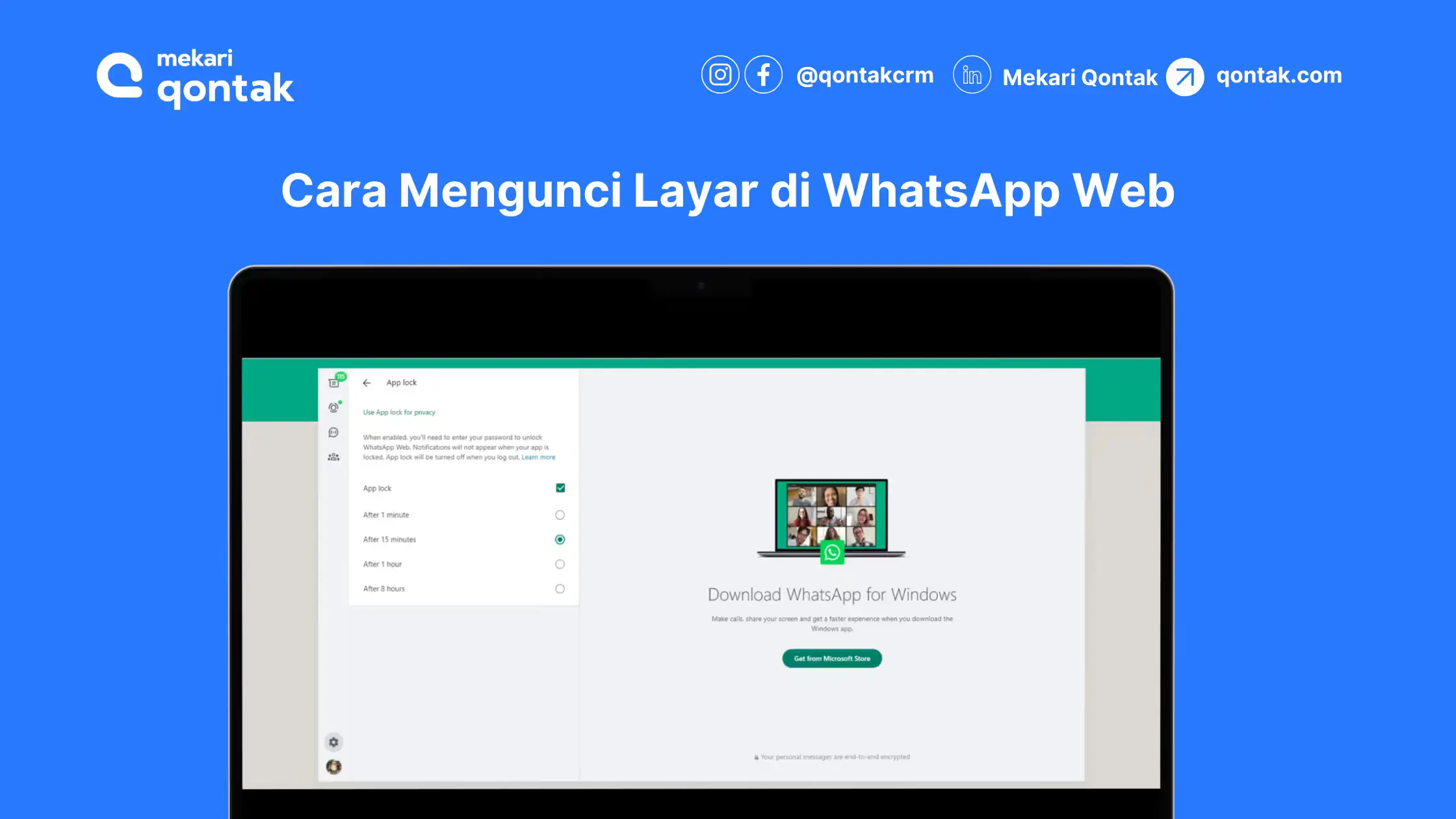
Task: Click the WhatsApp logo on laptop illustration
Action: coord(832,552)
